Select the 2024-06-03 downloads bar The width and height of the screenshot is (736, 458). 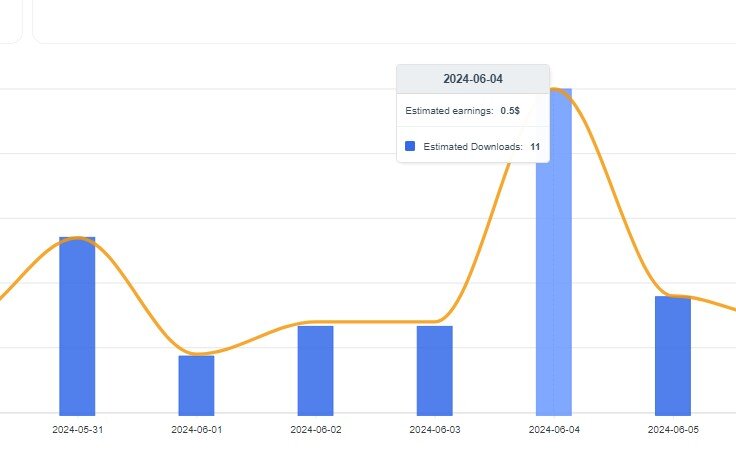[435, 371]
